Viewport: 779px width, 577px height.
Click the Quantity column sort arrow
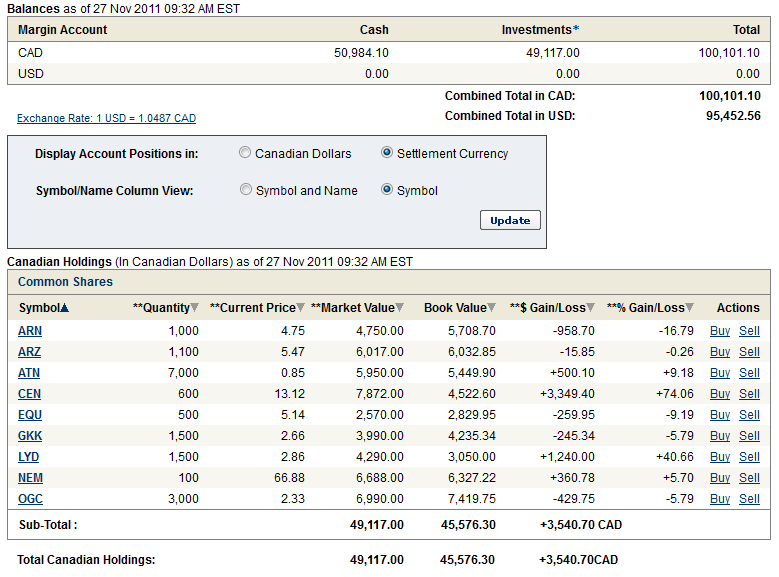[x=195, y=308]
